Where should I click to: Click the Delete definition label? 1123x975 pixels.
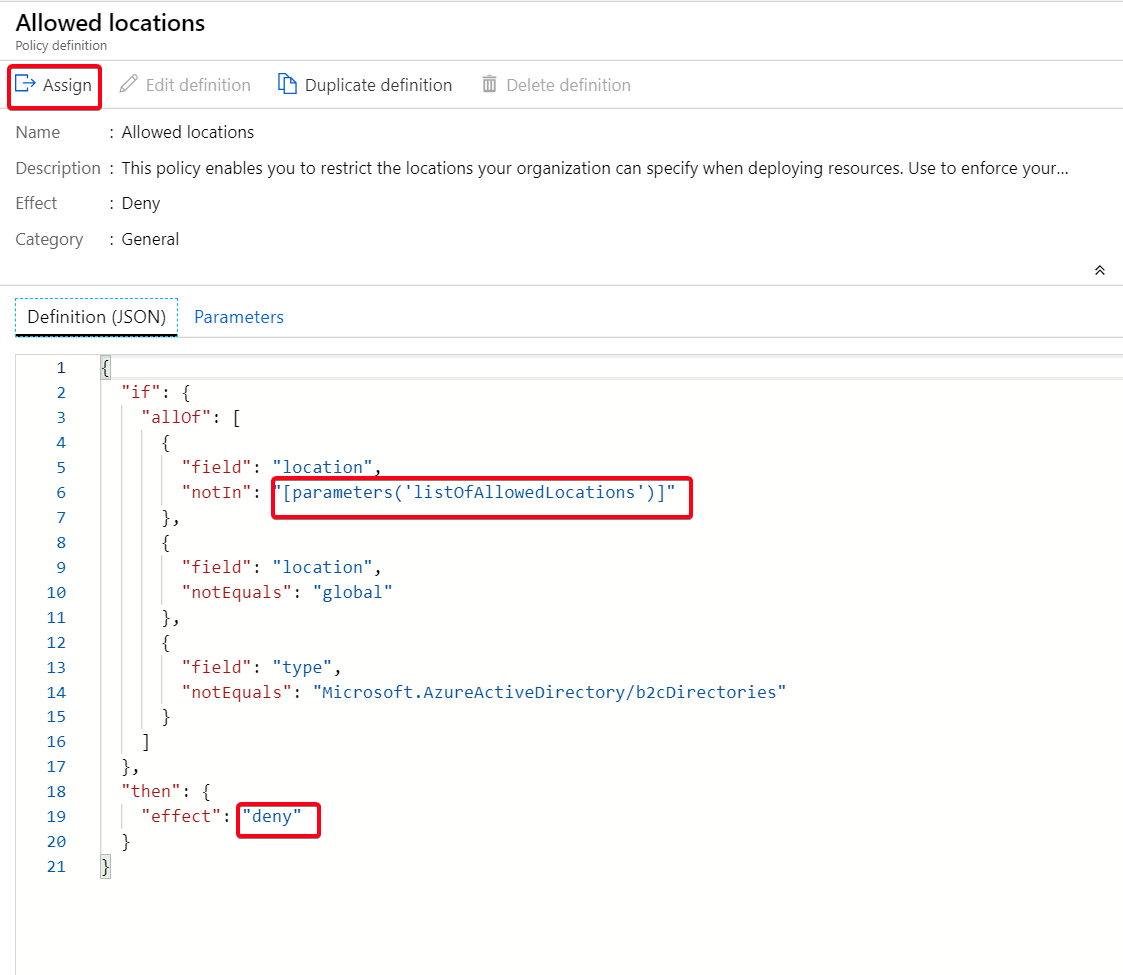[x=568, y=85]
